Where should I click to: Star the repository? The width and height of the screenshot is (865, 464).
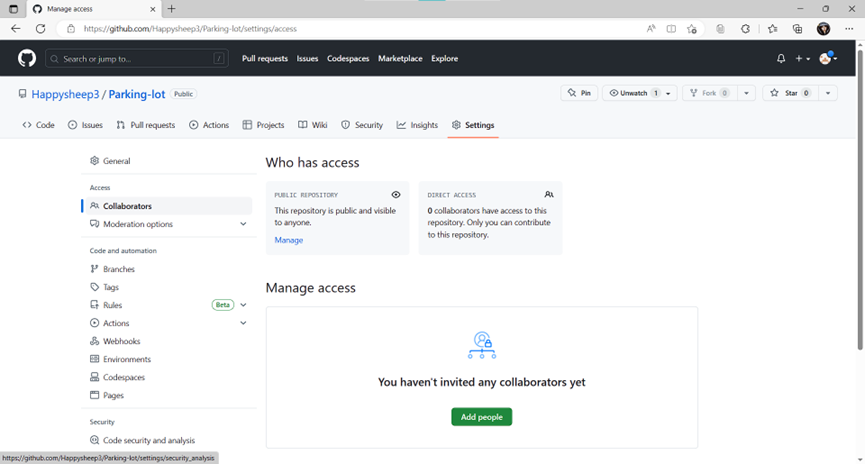(x=791, y=93)
